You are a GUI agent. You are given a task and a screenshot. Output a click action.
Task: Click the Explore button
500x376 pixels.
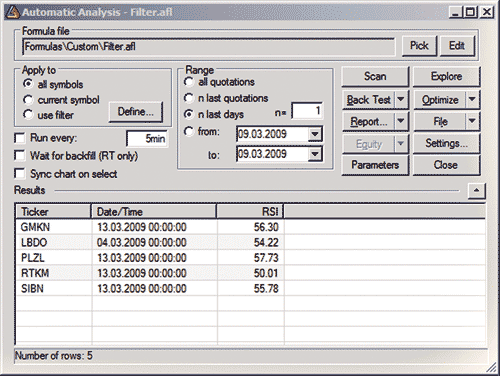[x=446, y=76]
